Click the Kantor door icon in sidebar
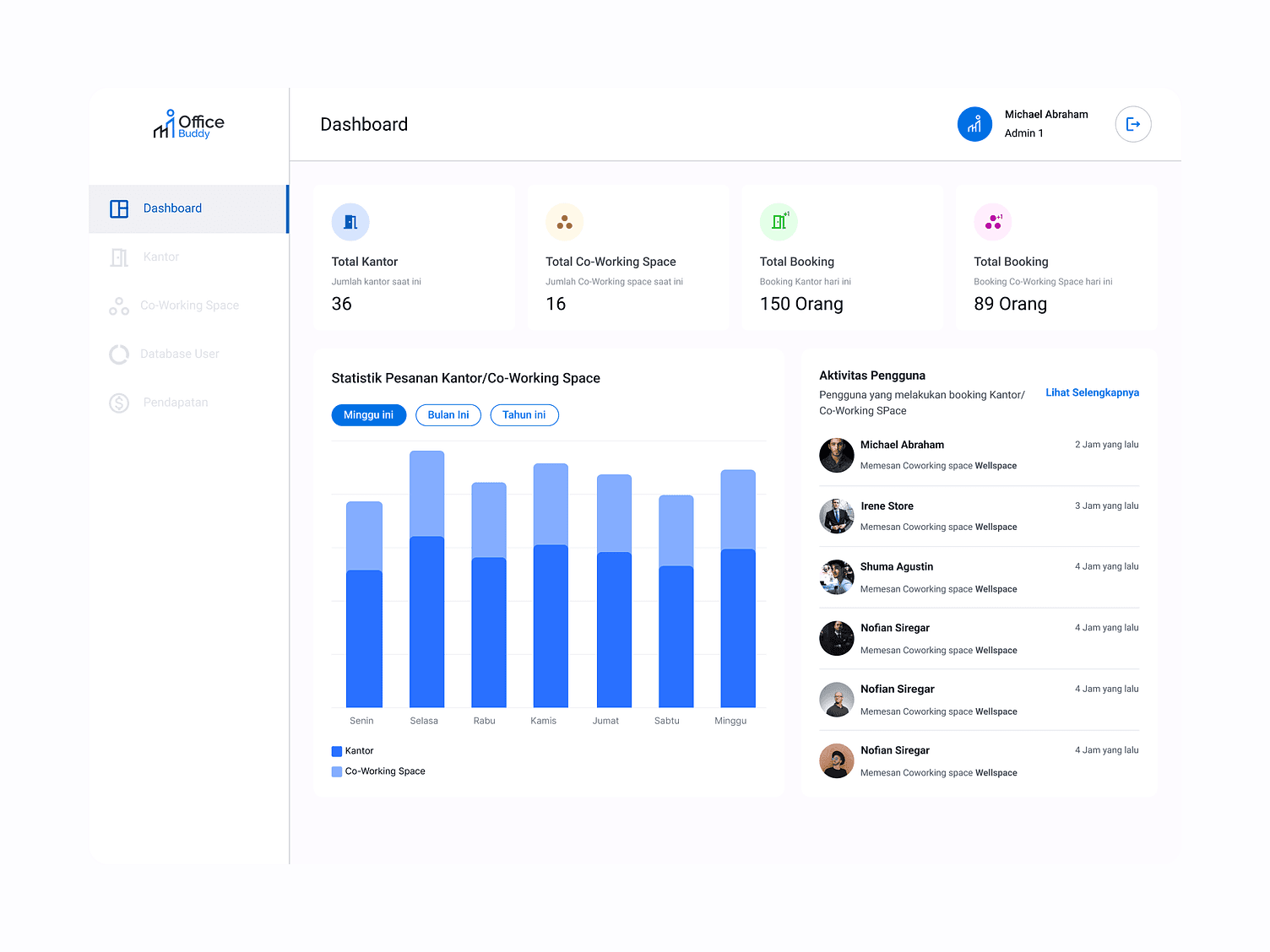Screen dimensions: 1270x952 pos(119,257)
